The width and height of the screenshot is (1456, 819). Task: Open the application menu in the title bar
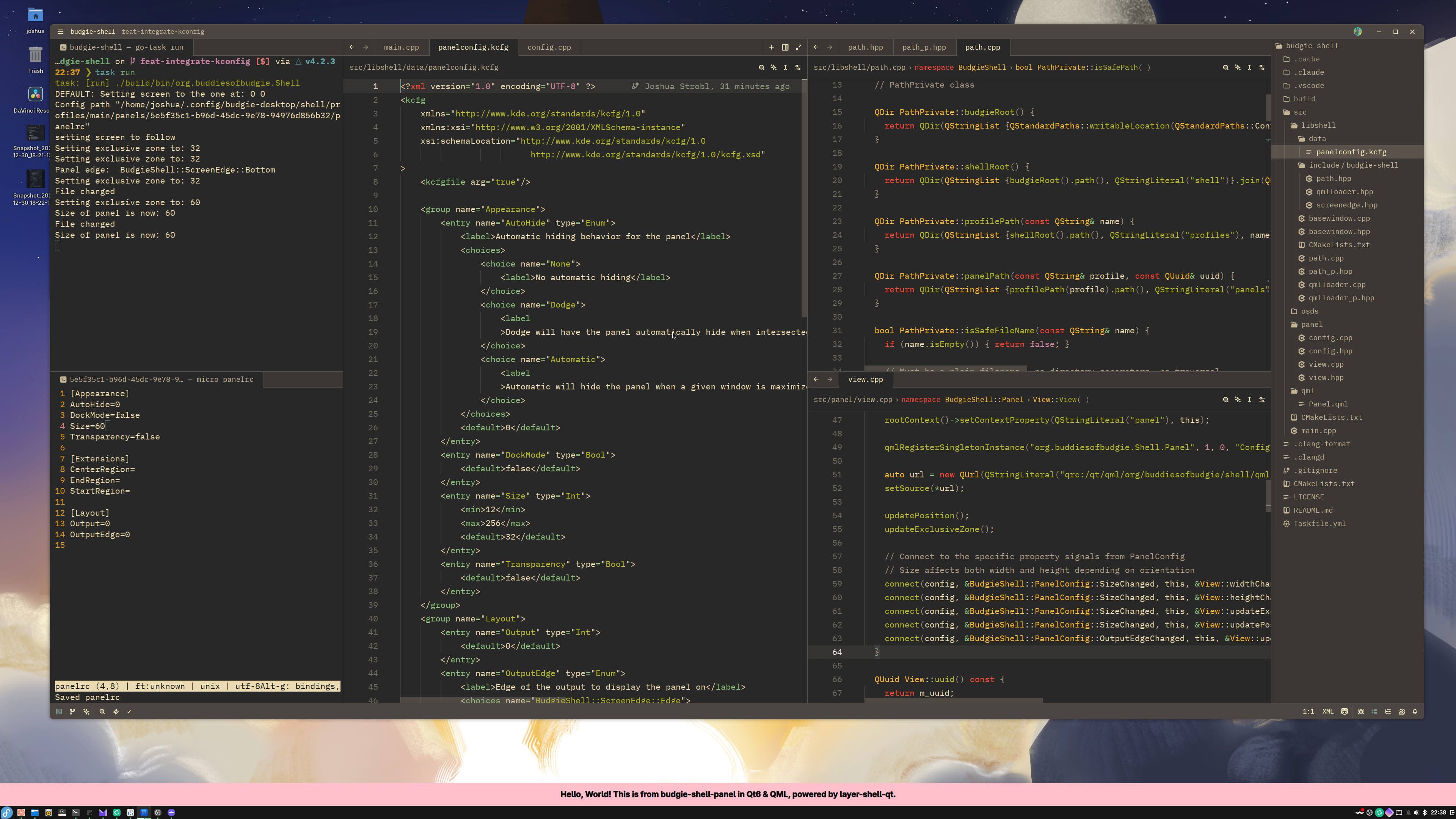click(60, 31)
